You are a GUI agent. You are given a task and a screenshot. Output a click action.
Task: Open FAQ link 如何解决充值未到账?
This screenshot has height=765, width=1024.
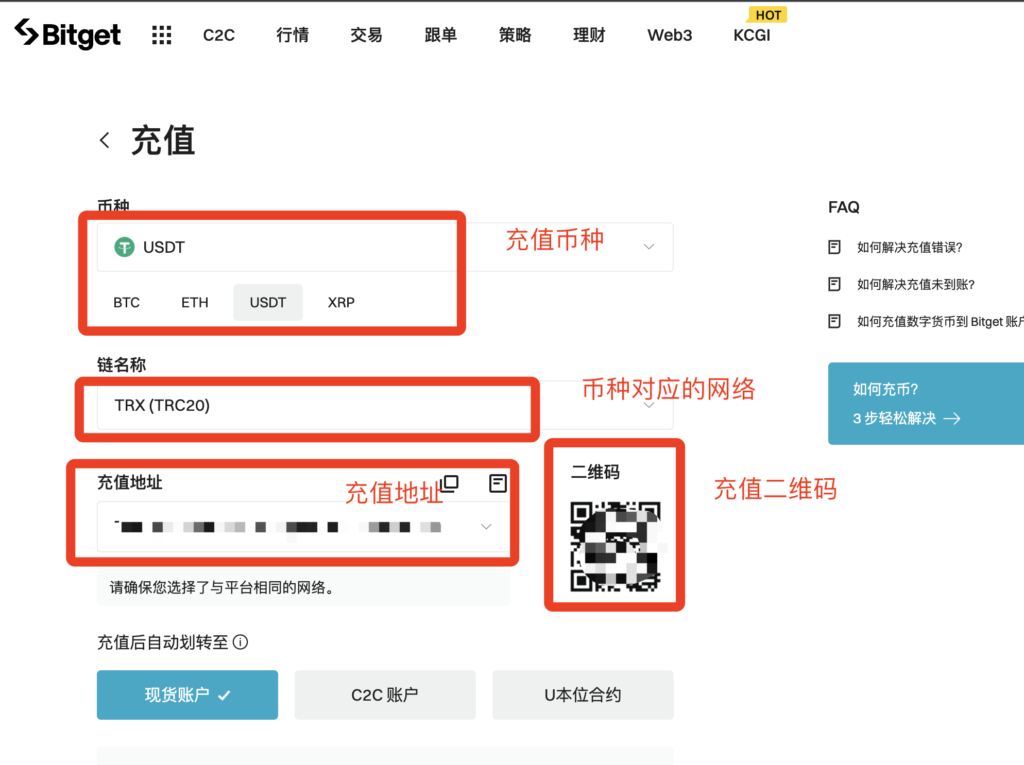[916, 284]
